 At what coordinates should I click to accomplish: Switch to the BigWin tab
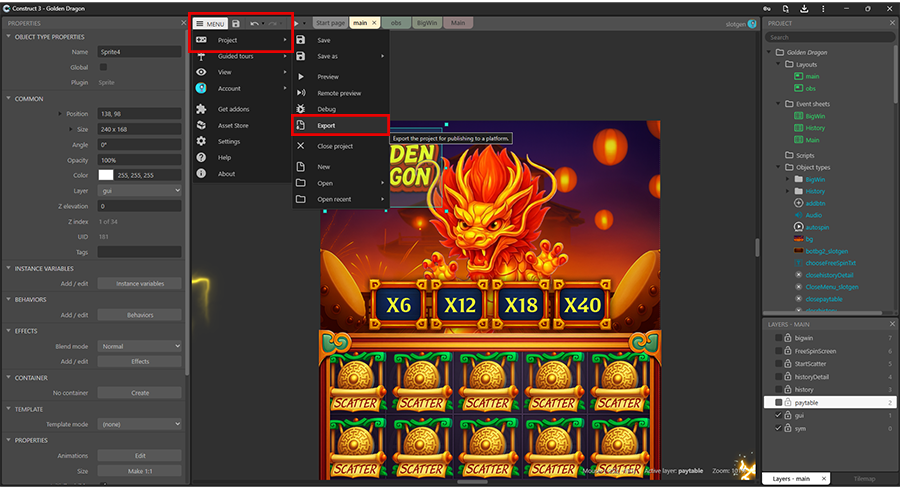point(427,23)
